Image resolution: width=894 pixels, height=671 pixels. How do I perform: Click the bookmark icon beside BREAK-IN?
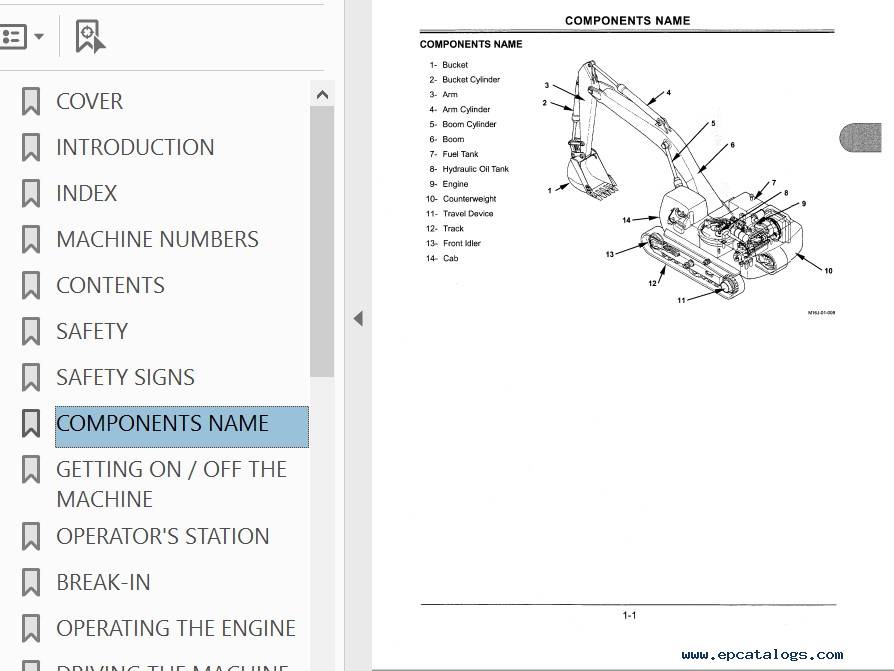(x=31, y=583)
